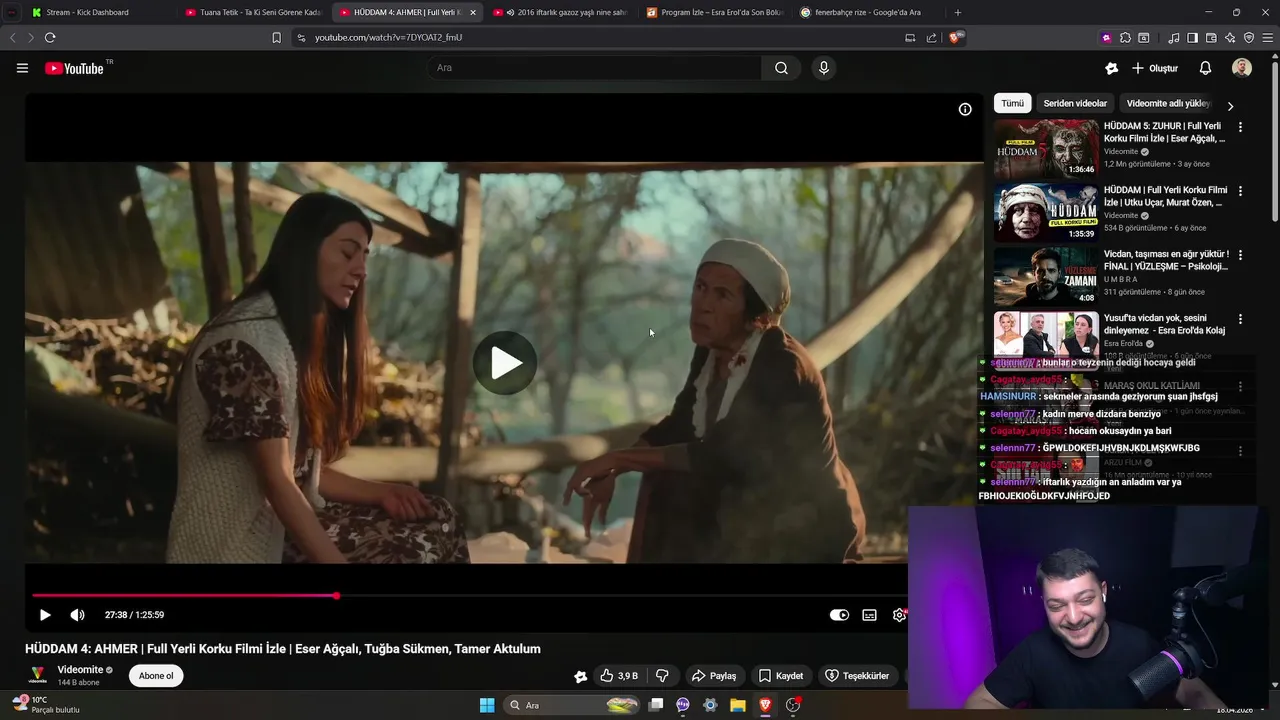Click the Teşekkürler thanks button

point(857,676)
